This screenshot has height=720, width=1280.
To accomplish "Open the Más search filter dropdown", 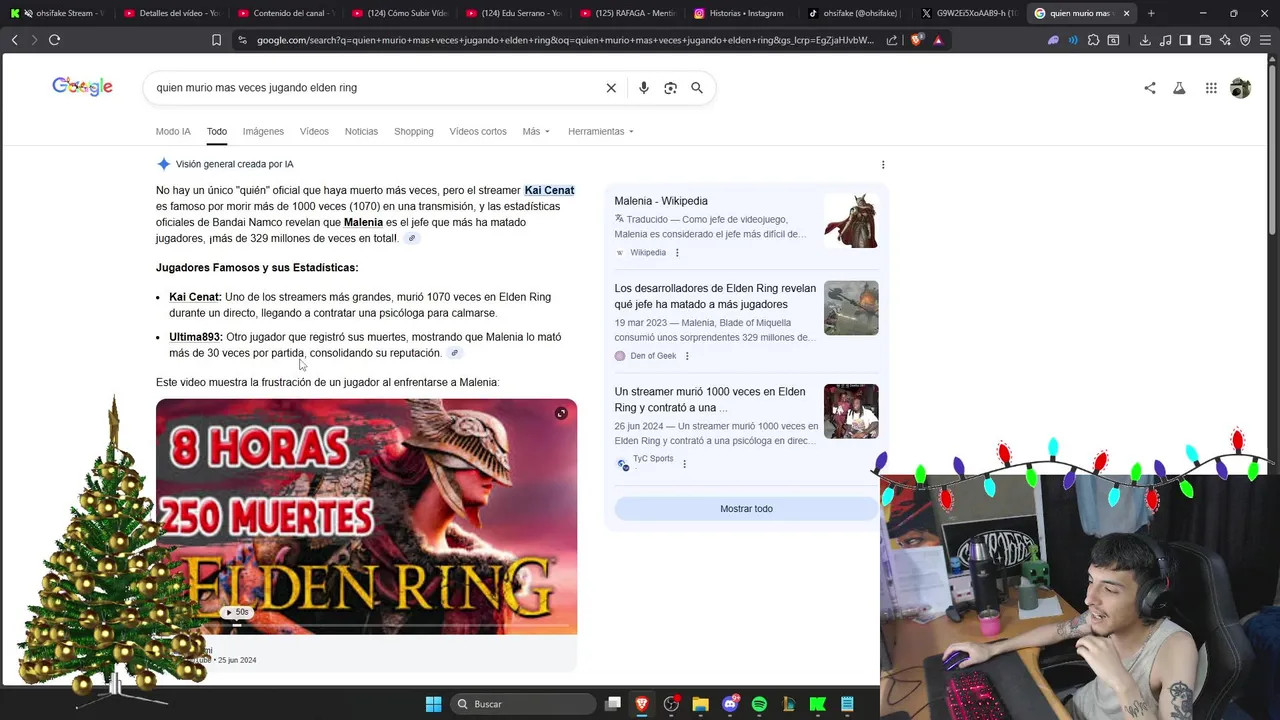I will point(536,131).
